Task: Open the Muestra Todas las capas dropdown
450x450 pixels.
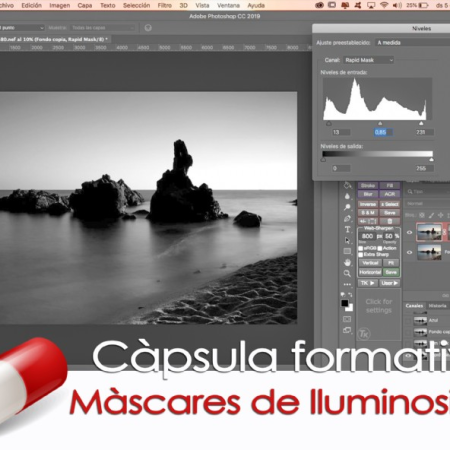Action: tap(102, 28)
